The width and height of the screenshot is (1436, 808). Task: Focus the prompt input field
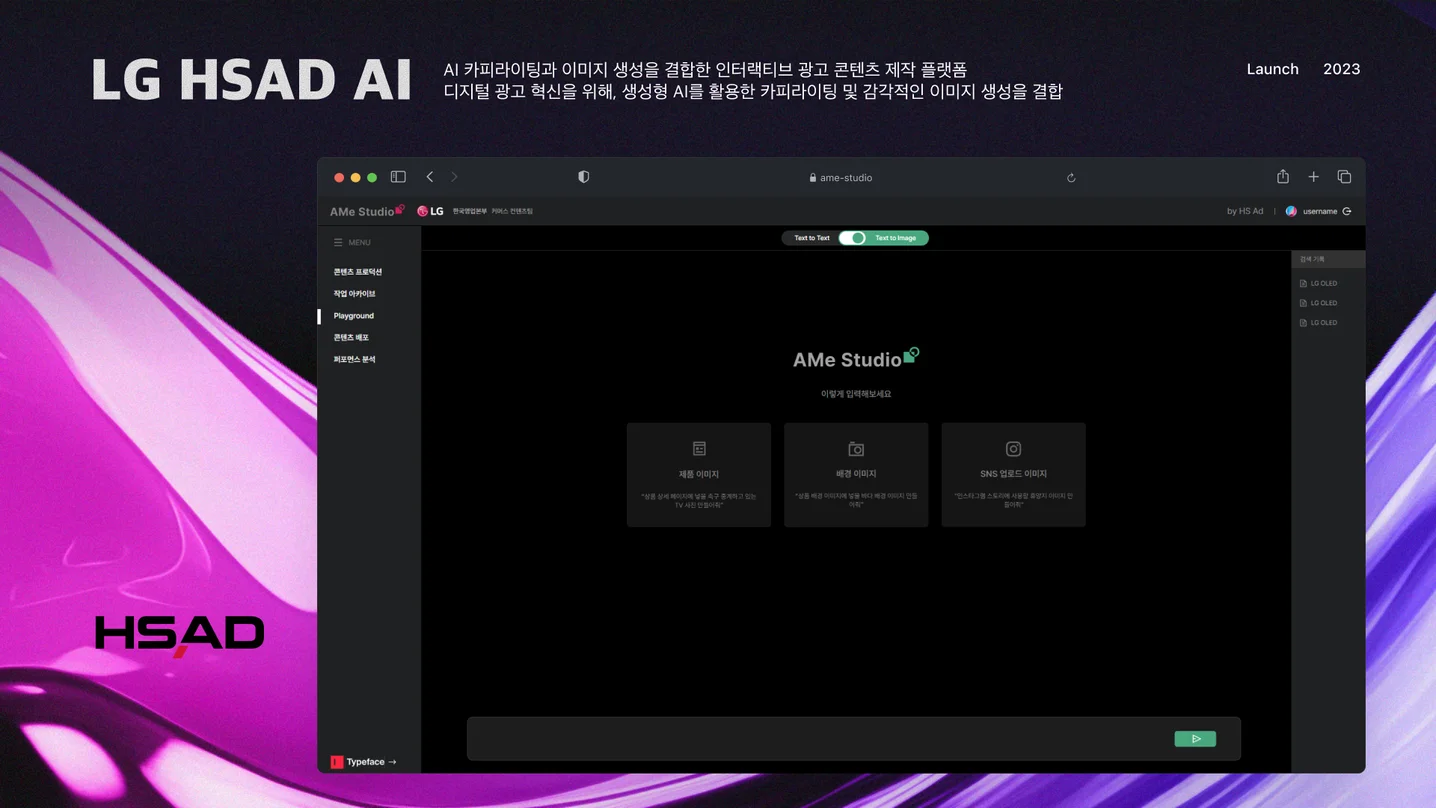coord(854,739)
